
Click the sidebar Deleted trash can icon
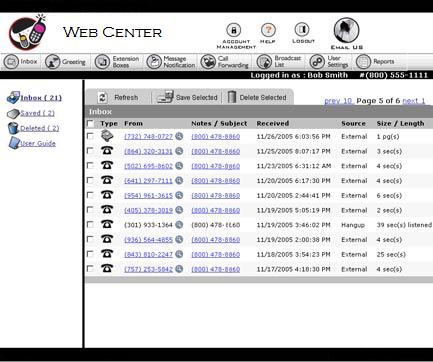[x=13, y=128]
